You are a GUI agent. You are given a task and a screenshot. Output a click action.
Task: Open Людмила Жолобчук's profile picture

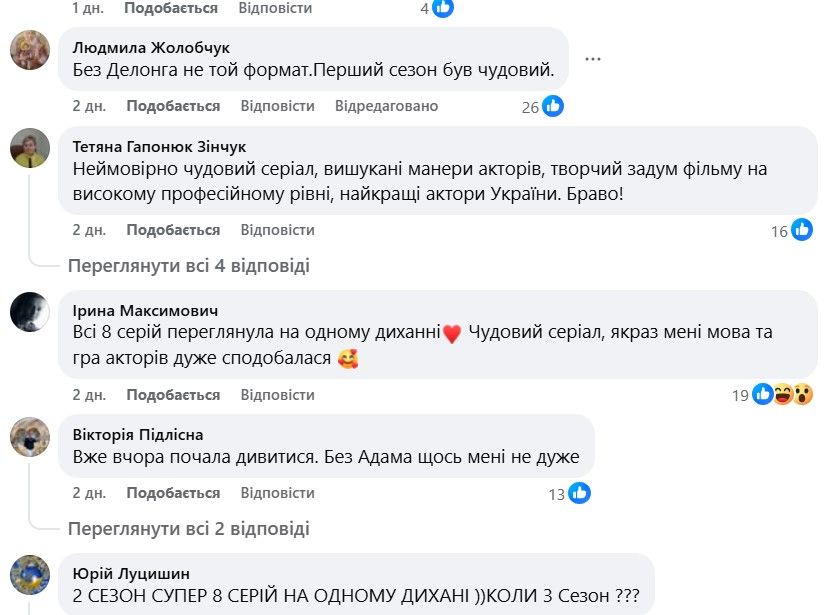click(30, 50)
